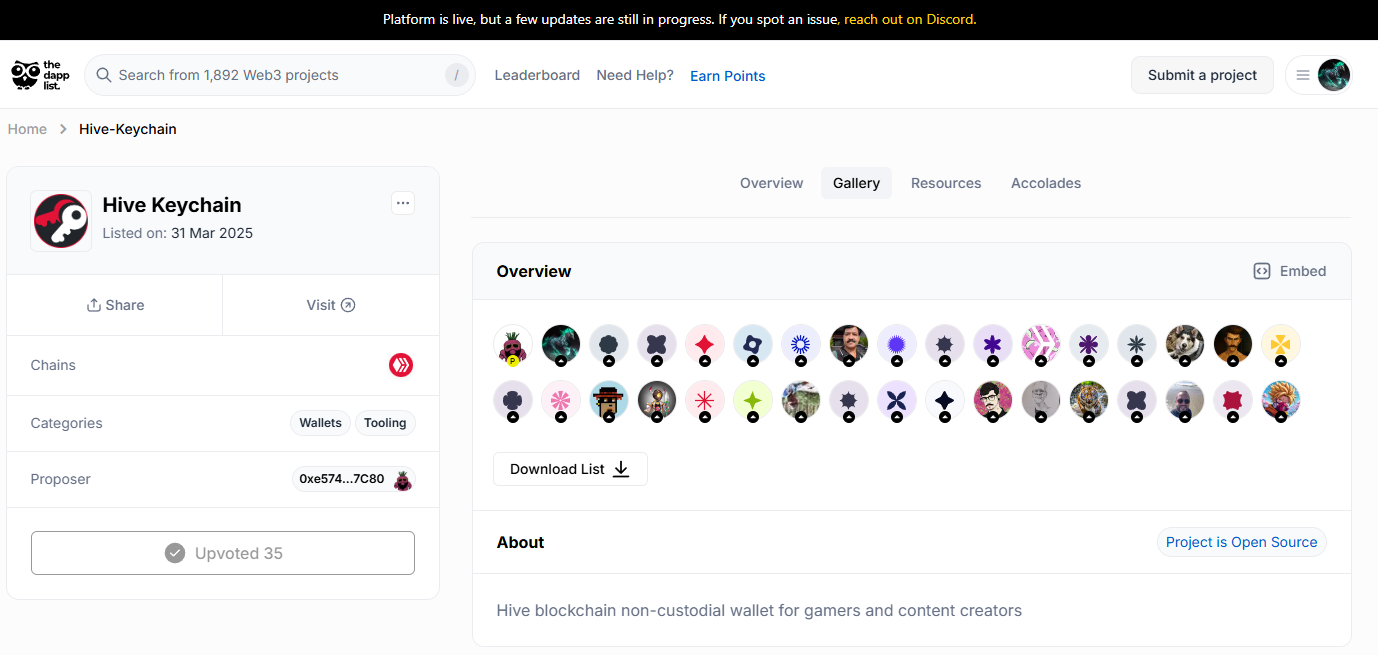This screenshot has height=655, width=1378.
Task: Open the Earn Points link
Action: (x=728, y=76)
